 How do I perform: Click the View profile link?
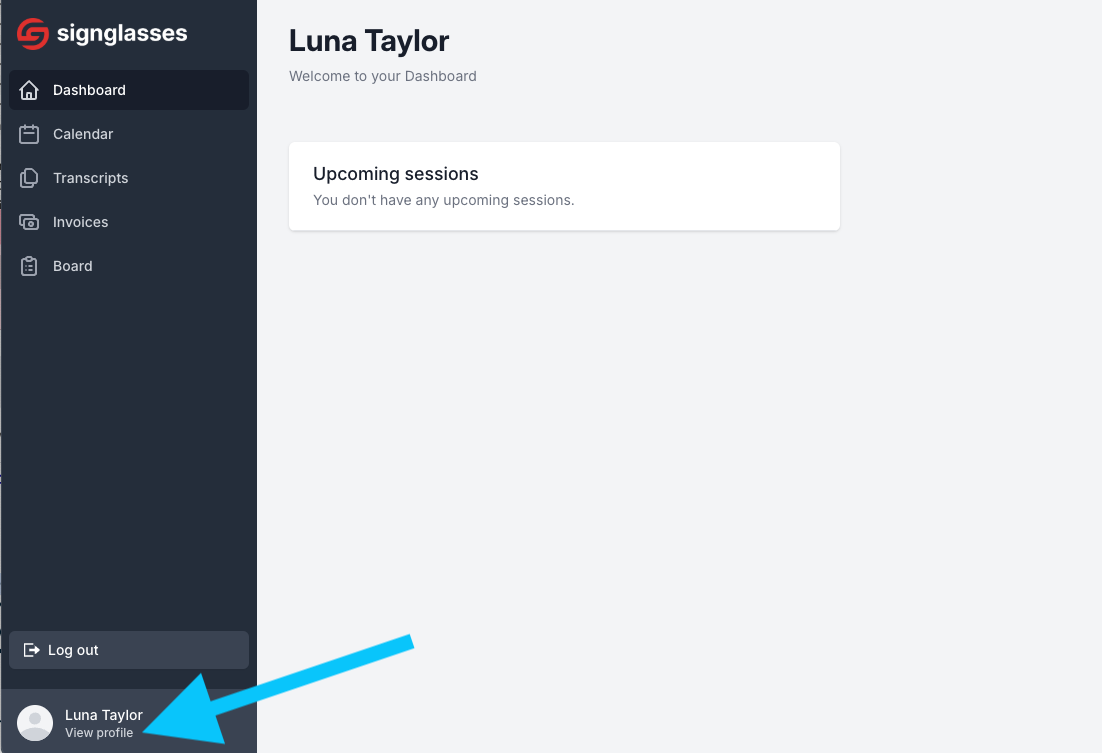(99, 733)
